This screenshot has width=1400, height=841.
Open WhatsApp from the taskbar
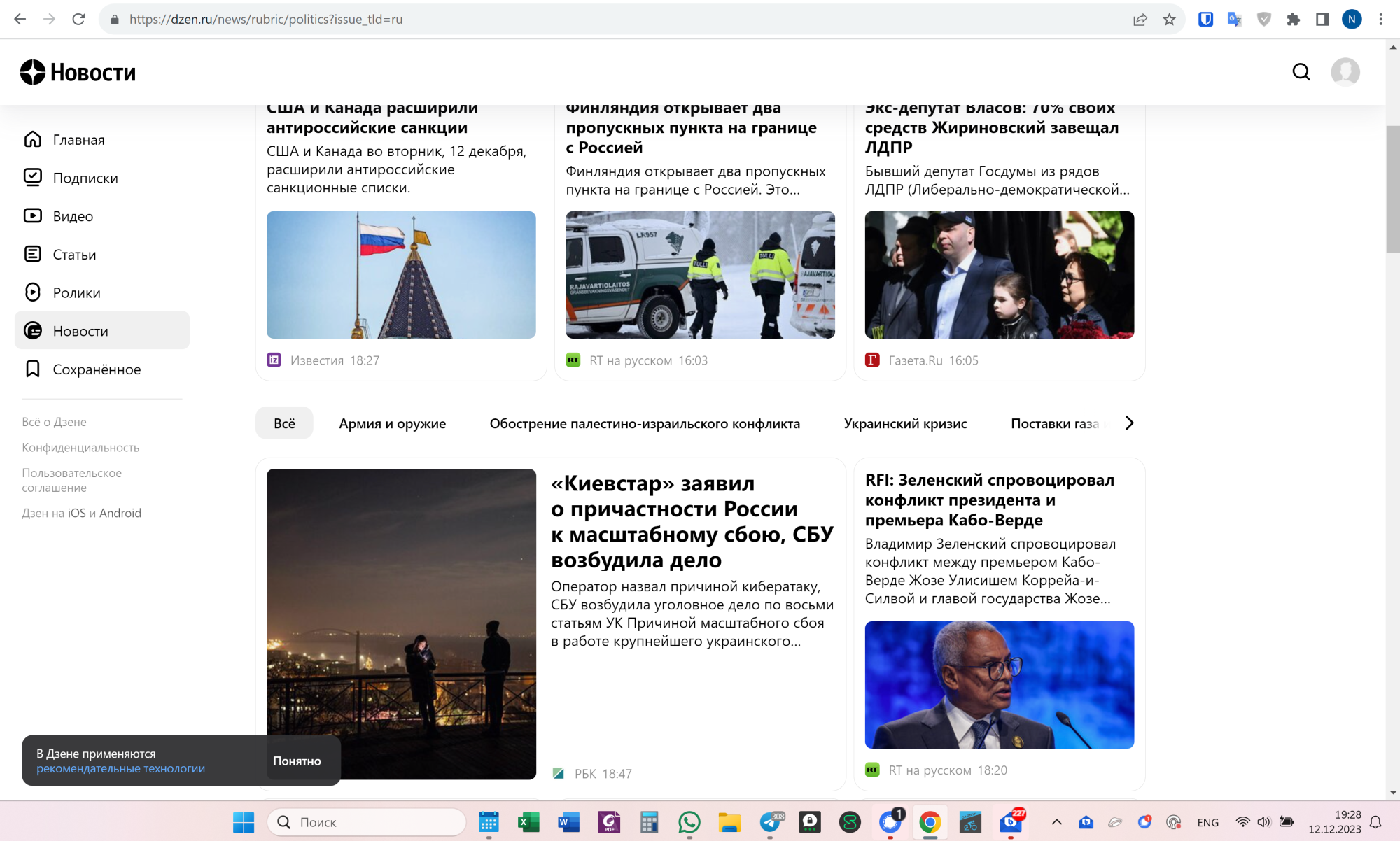click(689, 822)
